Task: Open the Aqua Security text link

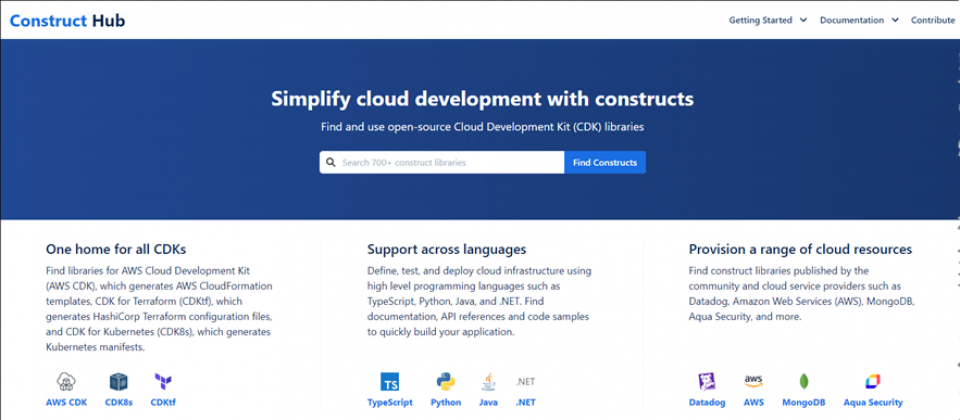Action: [872, 403]
